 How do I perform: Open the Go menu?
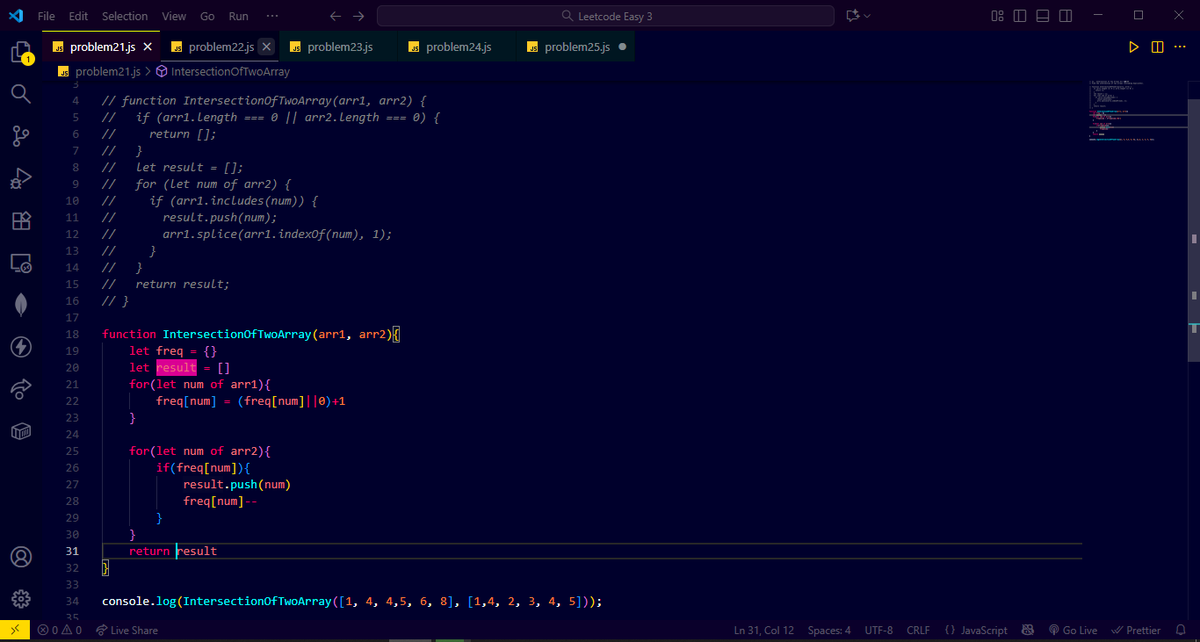point(207,16)
